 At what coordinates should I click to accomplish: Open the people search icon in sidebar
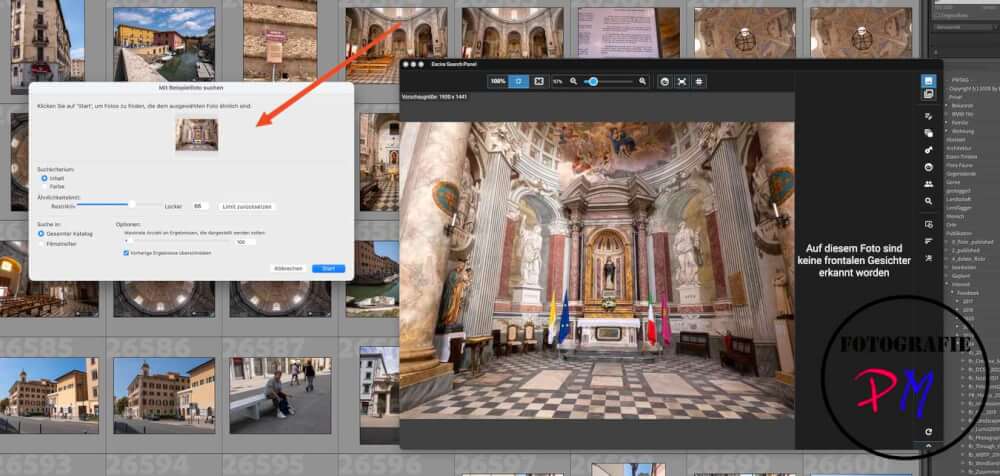pyautogui.click(x=929, y=184)
